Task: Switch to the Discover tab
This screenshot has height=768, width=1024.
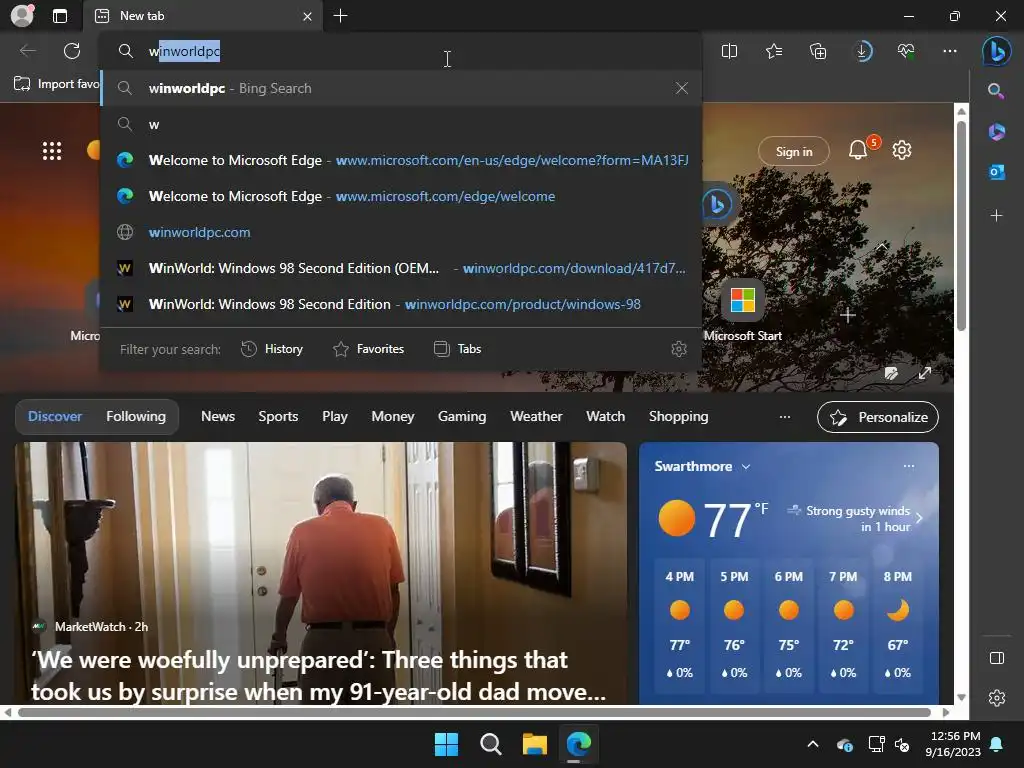Action: click(x=55, y=417)
